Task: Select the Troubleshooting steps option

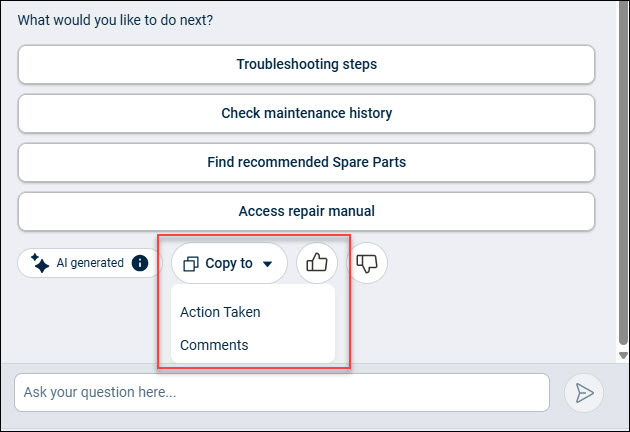Action: pos(306,64)
